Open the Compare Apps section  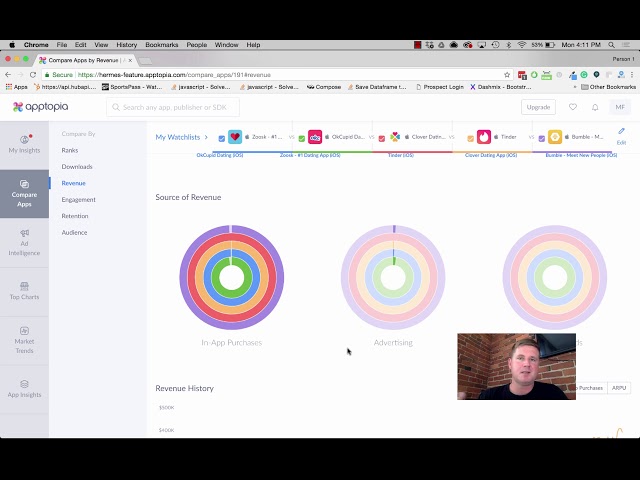tap(24, 194)
